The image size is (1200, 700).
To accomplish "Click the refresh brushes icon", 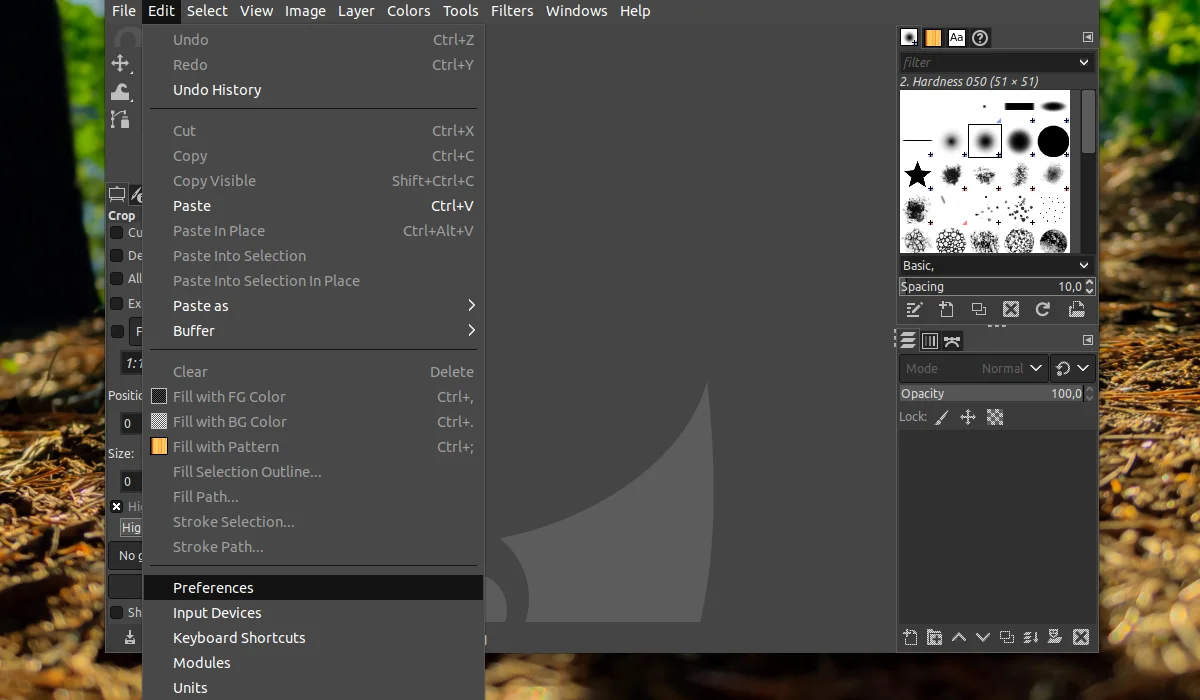I will click(1043, 310).
